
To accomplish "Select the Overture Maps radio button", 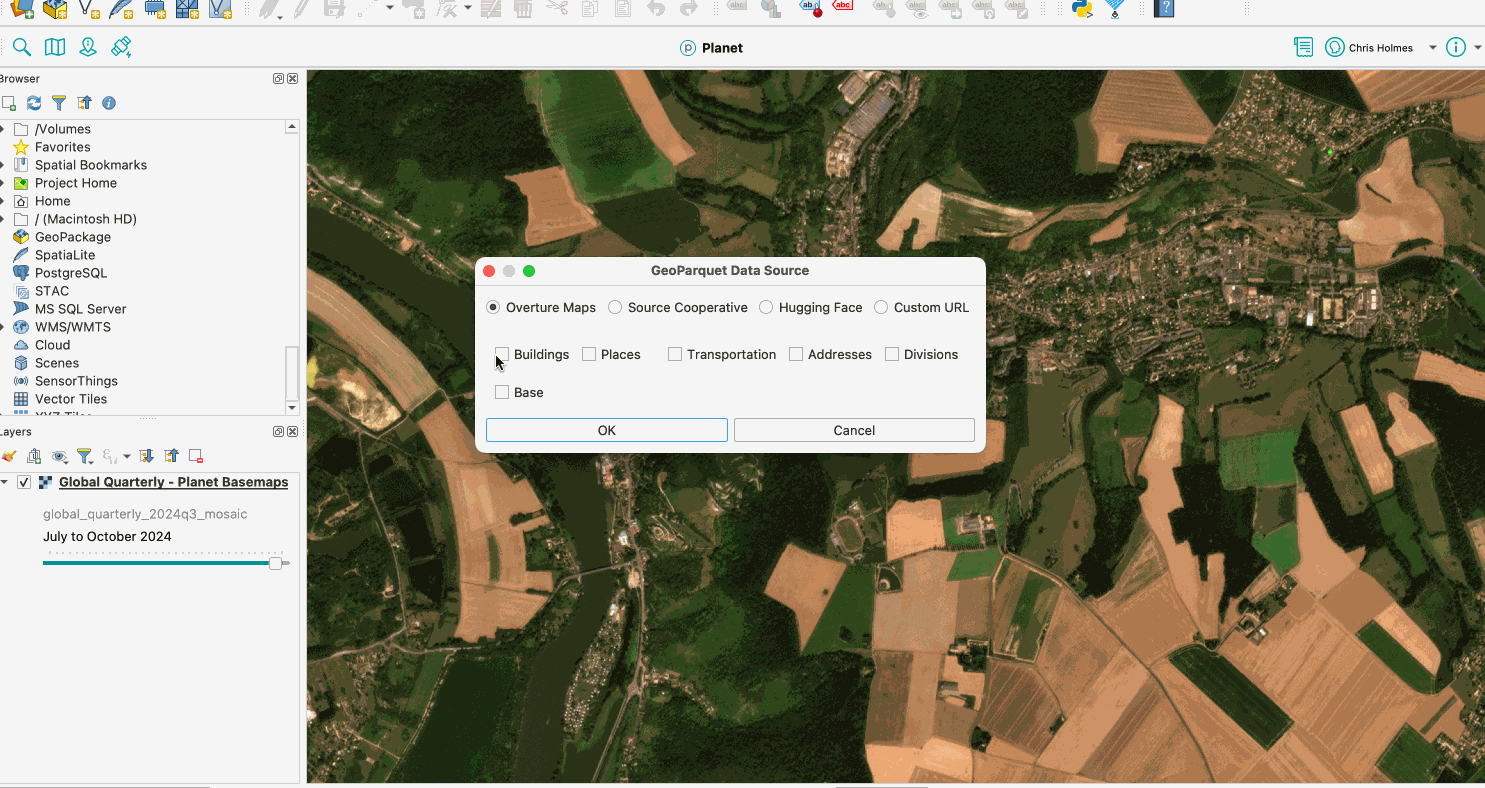I will 493,307.
